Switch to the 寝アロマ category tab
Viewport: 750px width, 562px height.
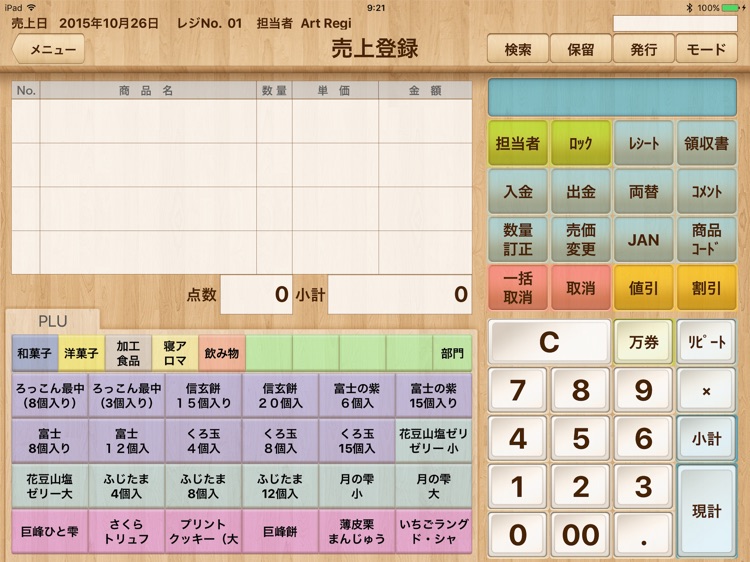pyautogui.click(x=175, y=353)
